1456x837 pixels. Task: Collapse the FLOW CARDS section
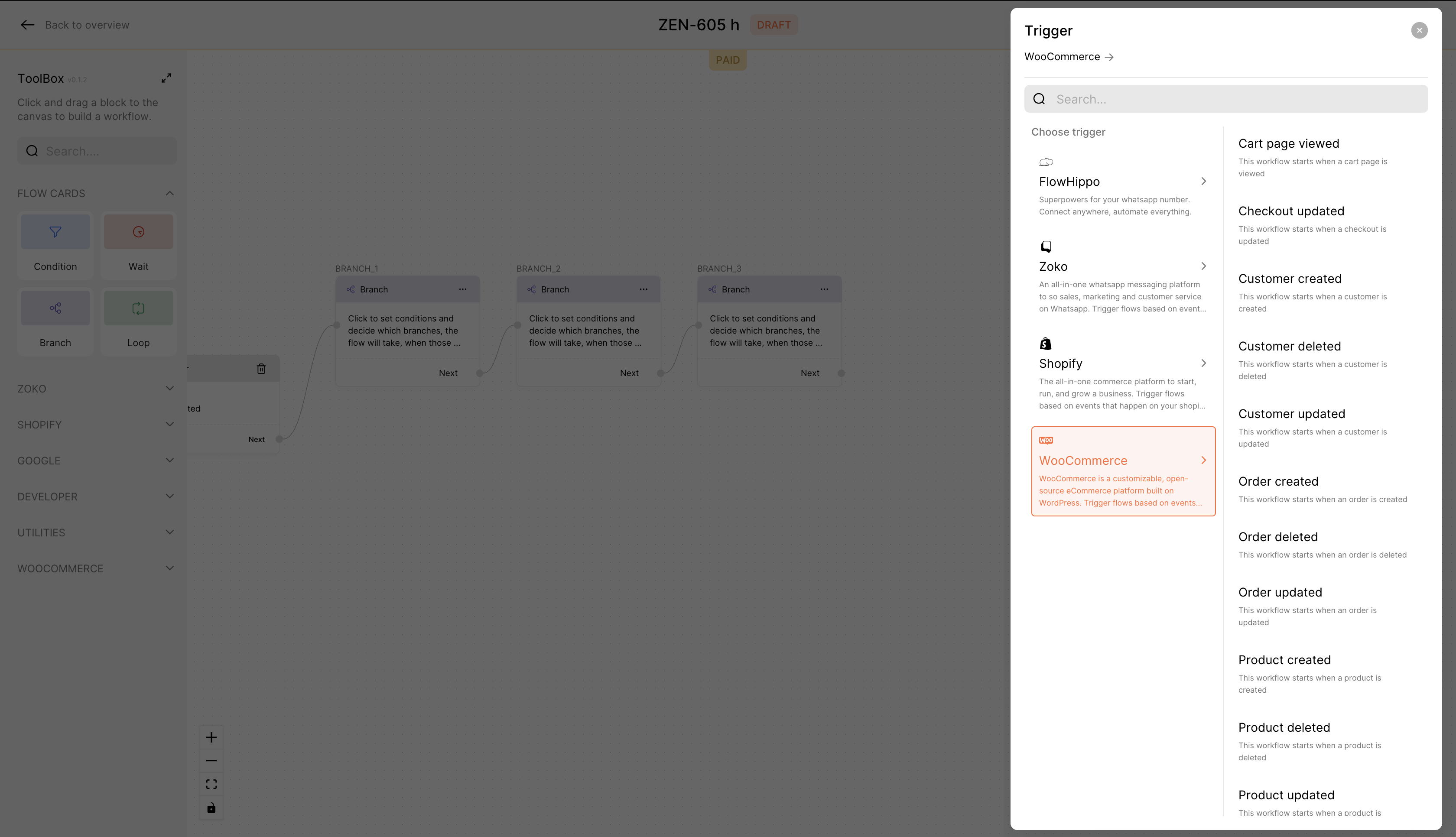pos(169,193)
